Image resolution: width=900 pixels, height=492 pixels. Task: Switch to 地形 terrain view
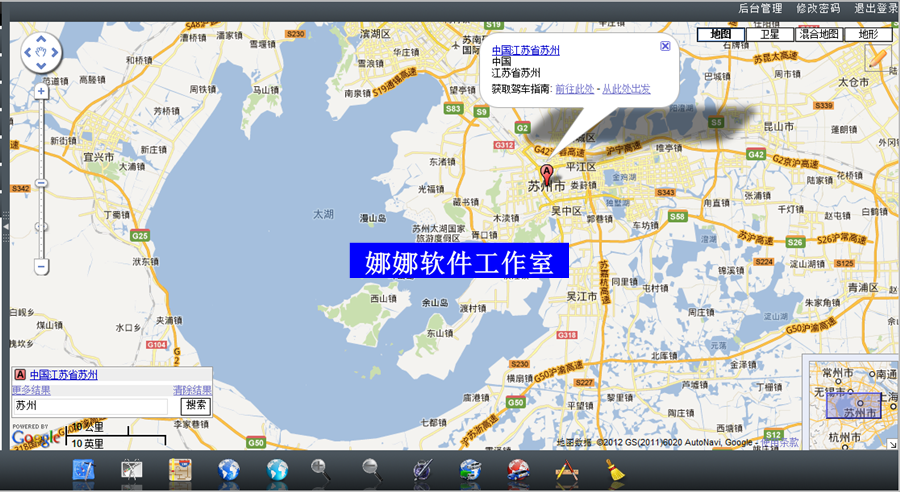pyautogui.click(x=868, y=34)
